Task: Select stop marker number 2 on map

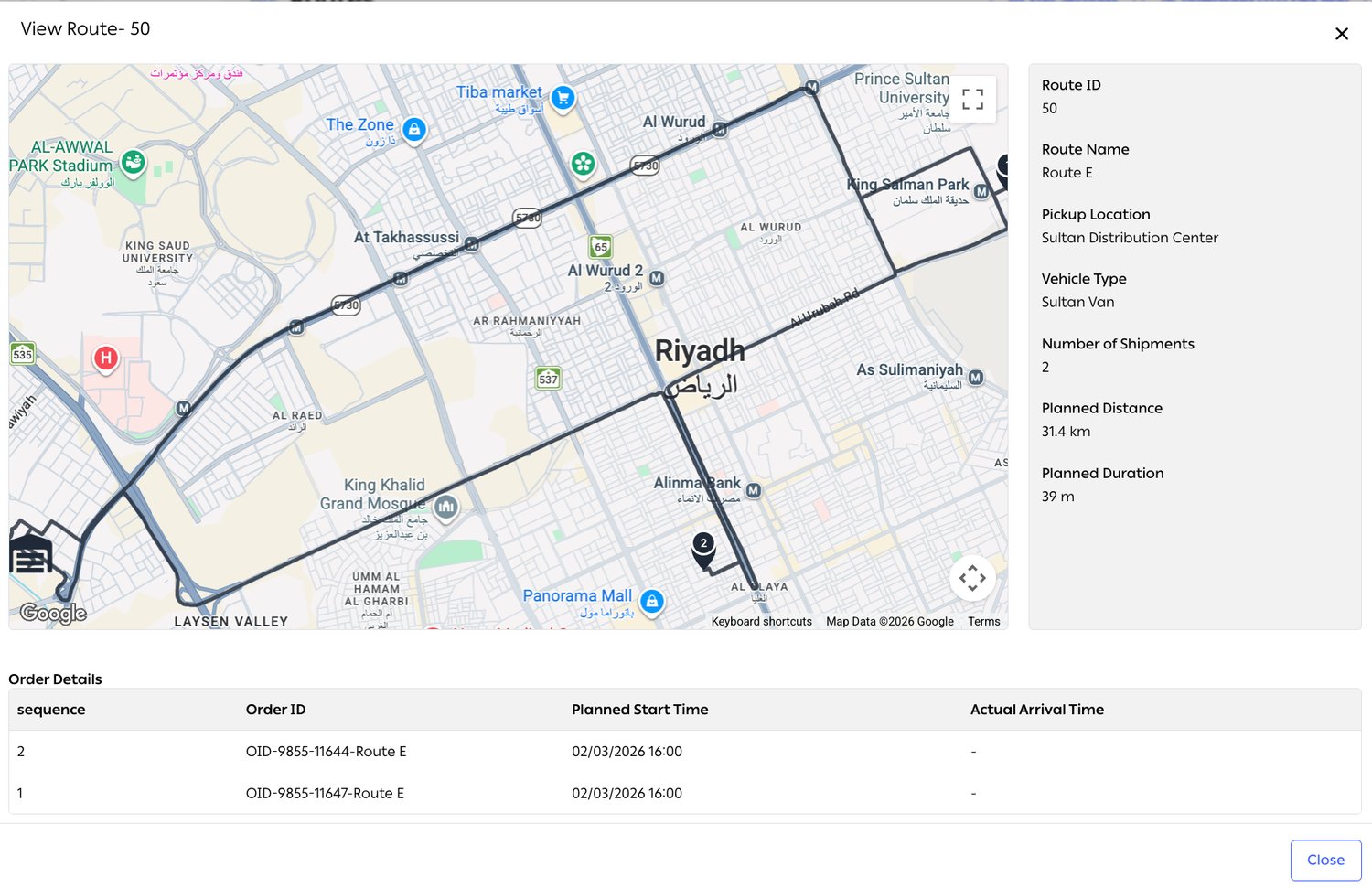Action: pyautogui.click(x=703, y=549)
